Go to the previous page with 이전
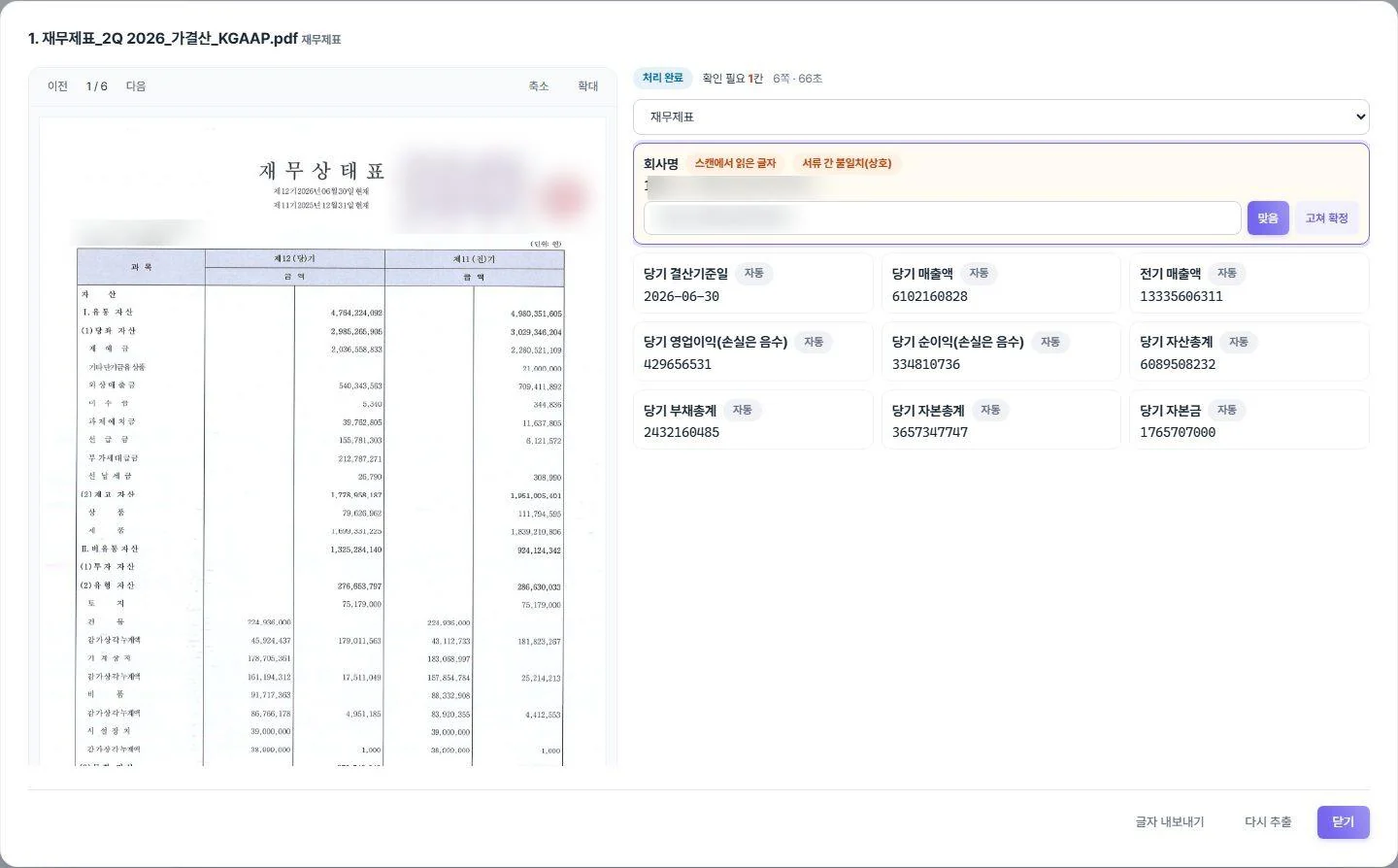The image size is (1398, 868). click(x=57, y=86)
